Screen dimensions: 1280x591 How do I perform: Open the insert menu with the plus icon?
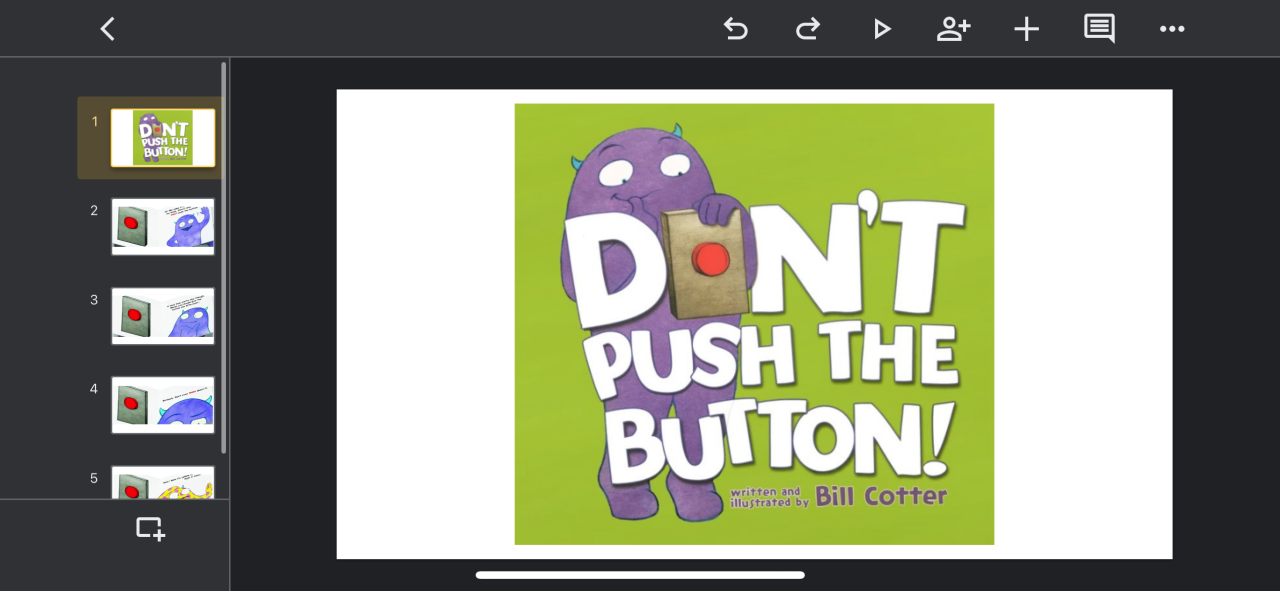point(1026,29)
